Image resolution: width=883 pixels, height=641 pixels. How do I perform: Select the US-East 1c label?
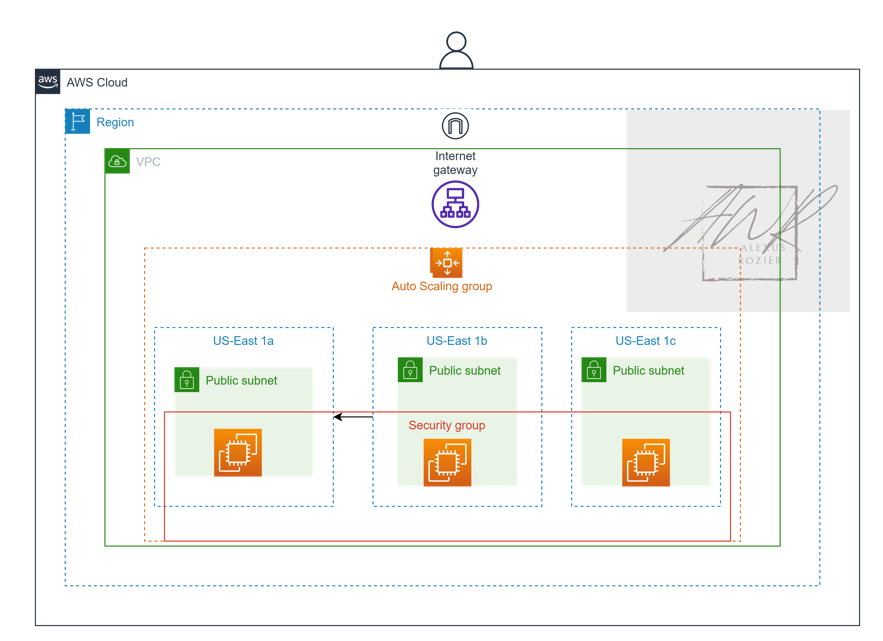[x=644, y=340]
